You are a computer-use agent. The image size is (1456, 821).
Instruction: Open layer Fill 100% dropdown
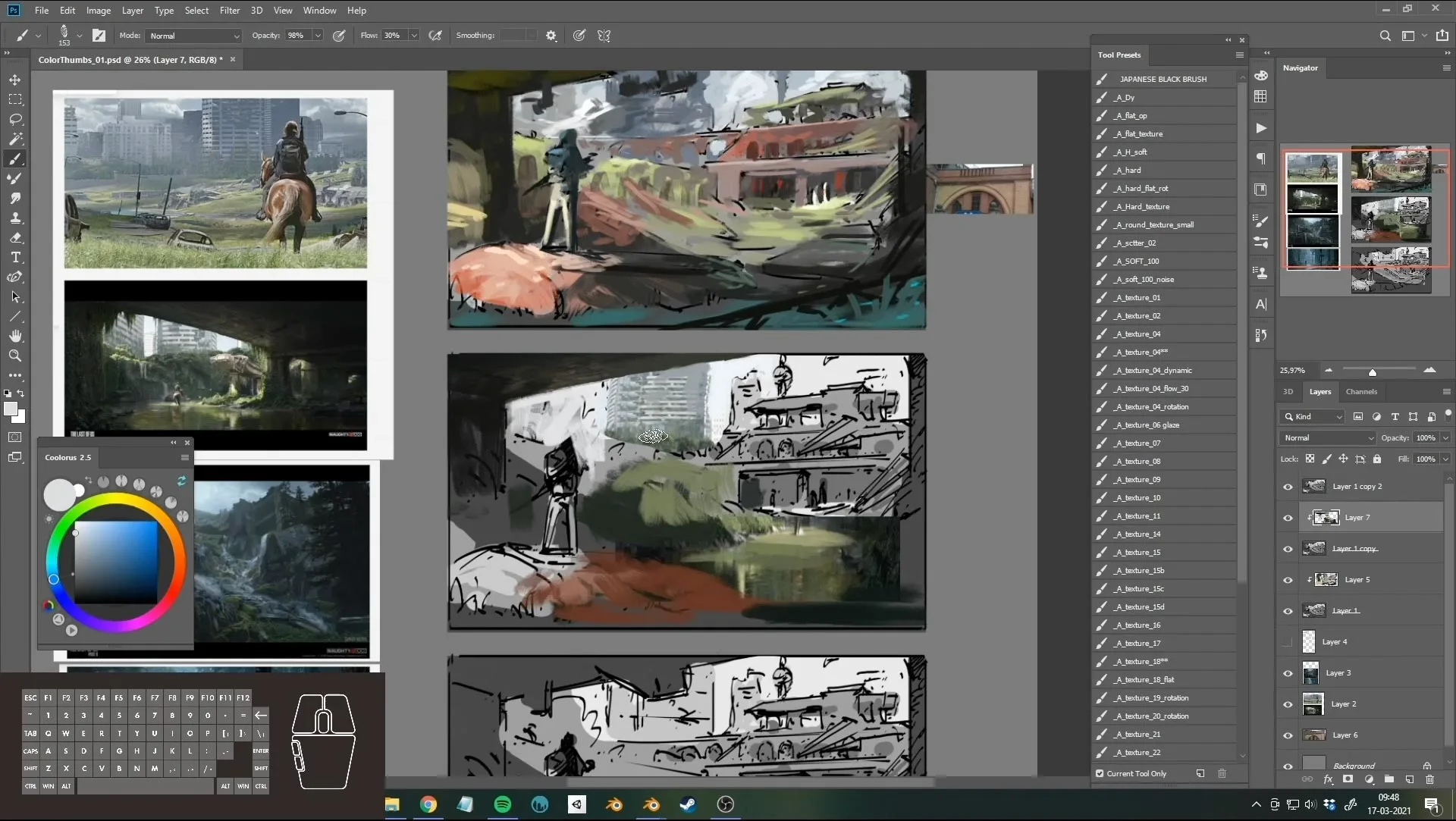click(x=1445, y=459)
